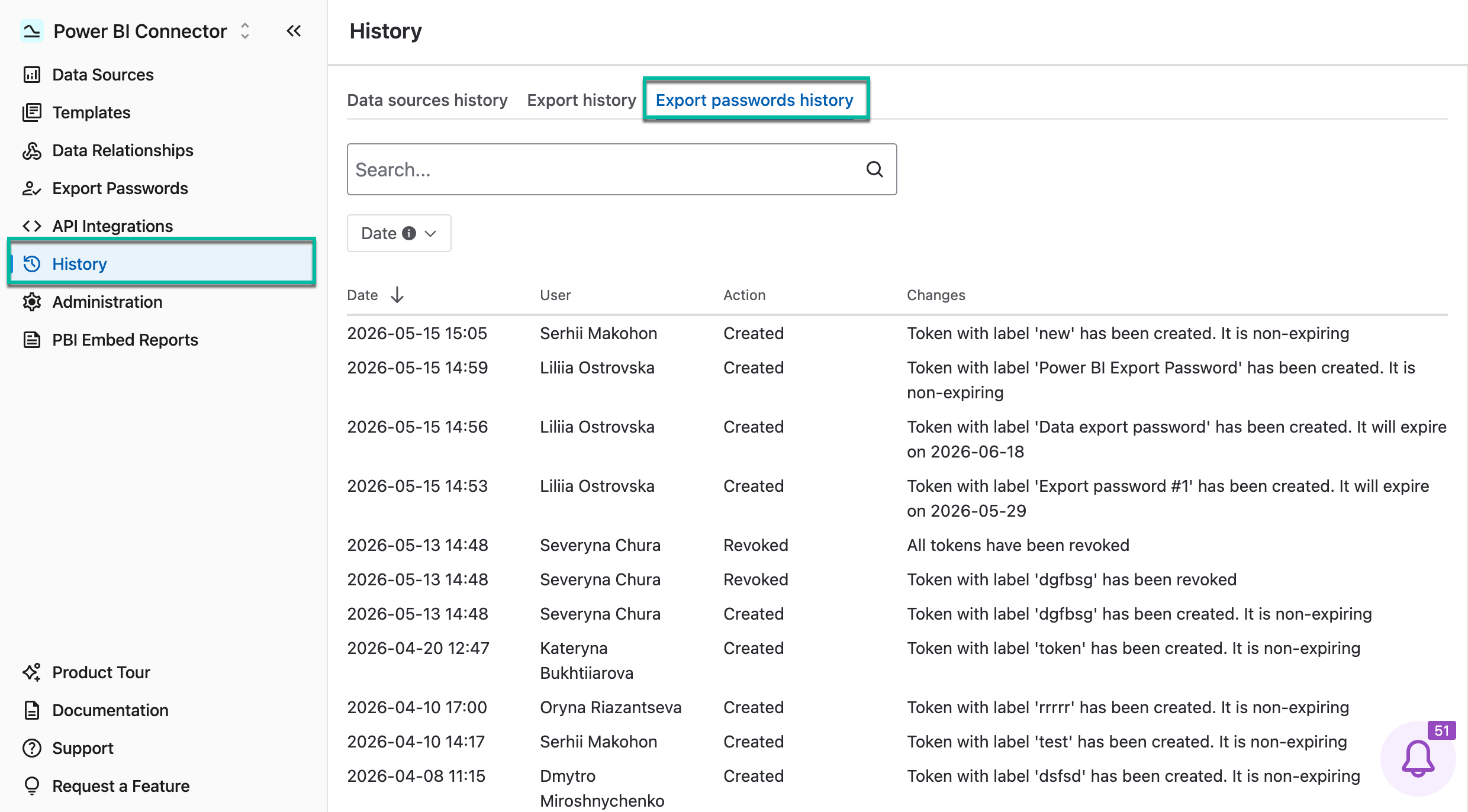1468x812 pixels.
Task: Click the 'dgfbsg' has been created entry
Action: (x=1139, y=614)
